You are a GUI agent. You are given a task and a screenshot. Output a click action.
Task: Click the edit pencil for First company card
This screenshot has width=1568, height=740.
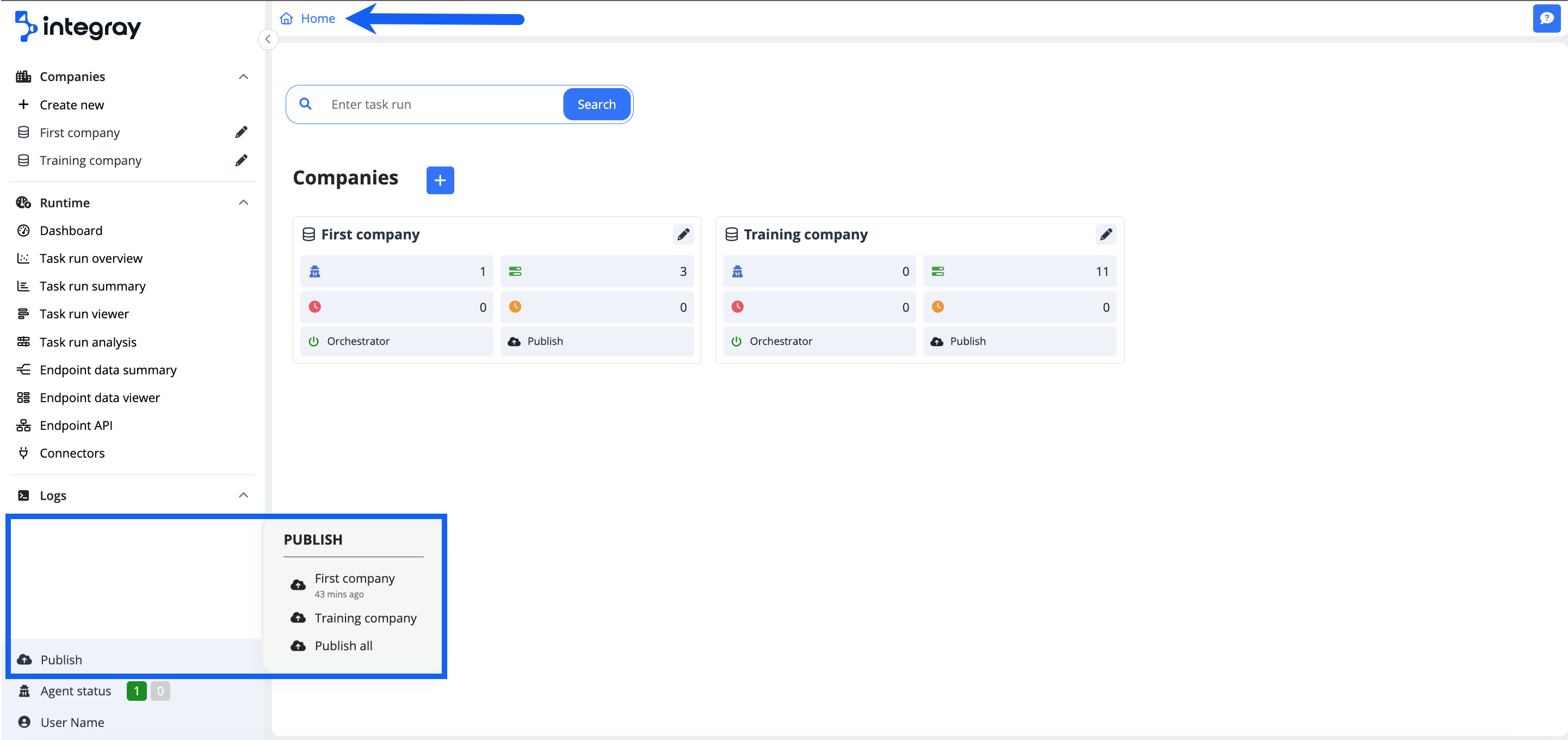[683, 235]
